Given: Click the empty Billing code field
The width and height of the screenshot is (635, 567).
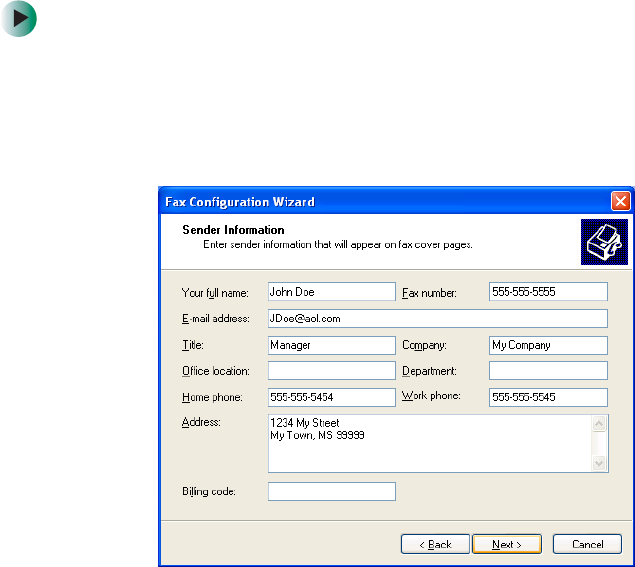Looking at the screenshot, I should [x=332, y=491].
